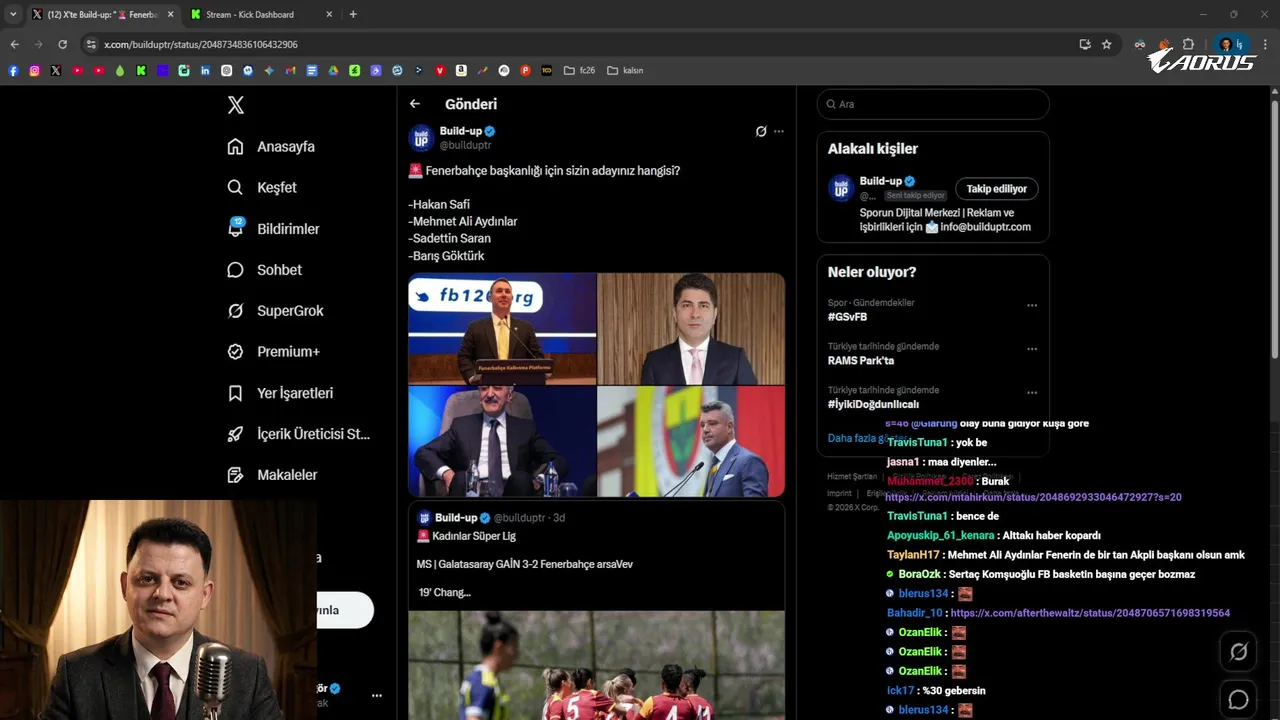The image size is (1280, 720).
Task: Click the Takip ediliyor button
Action: pos(996,189)
